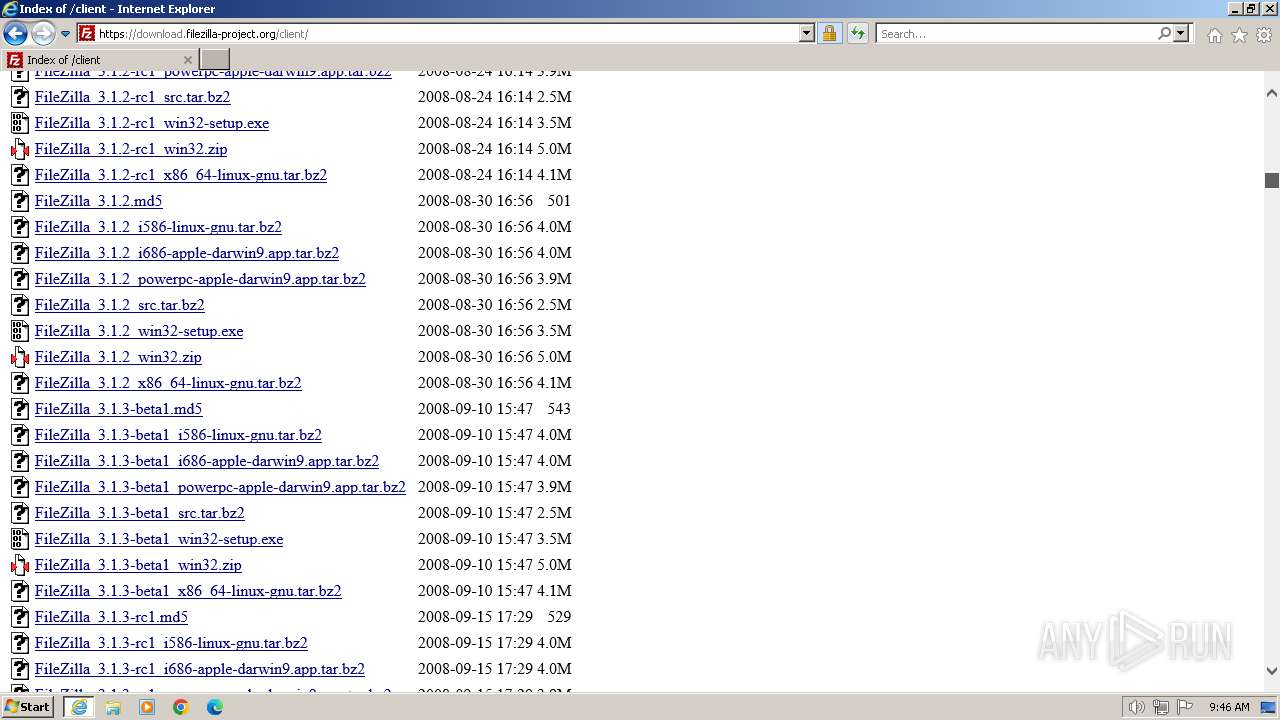The height and width of the screenshot is (720, 1280).
Task: Open FileZilla_3.1.2_powerpc-apple-darwin9.app.tar.bz2 link
Action: tap(200, 279)
